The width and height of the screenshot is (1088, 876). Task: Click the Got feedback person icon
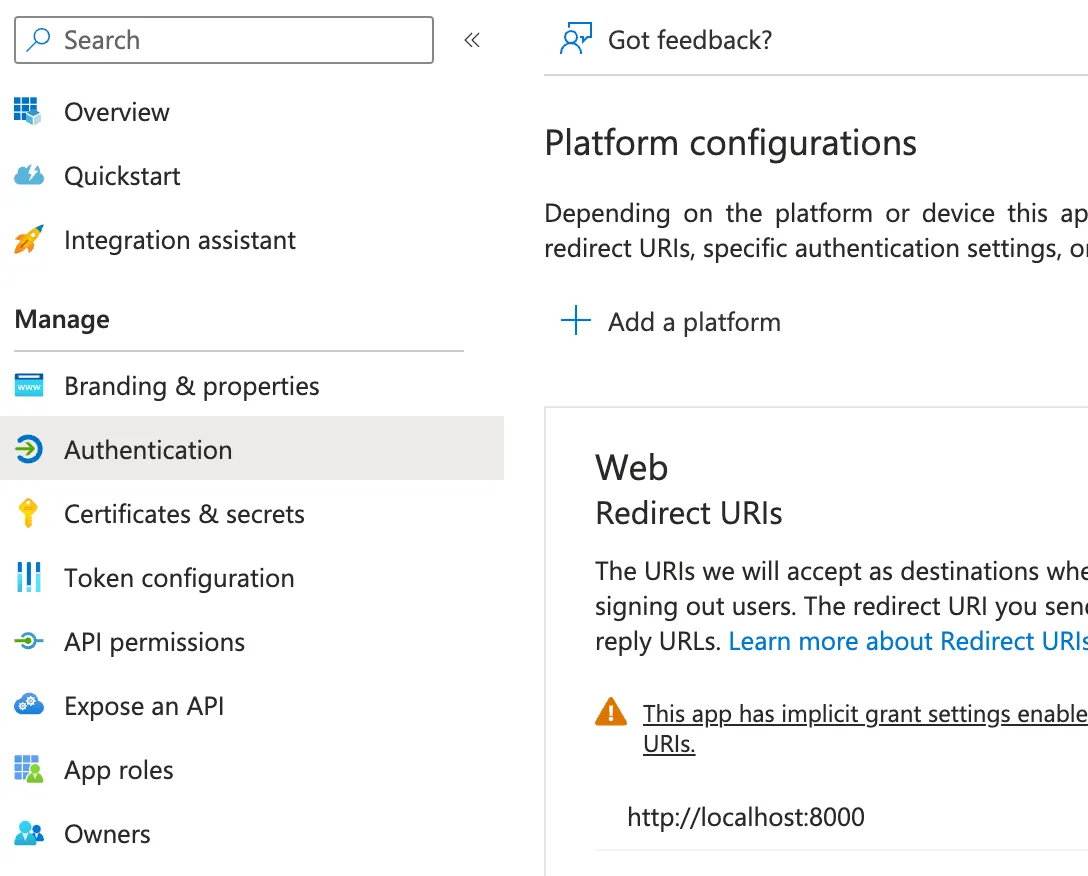click(x=576, y=39)
